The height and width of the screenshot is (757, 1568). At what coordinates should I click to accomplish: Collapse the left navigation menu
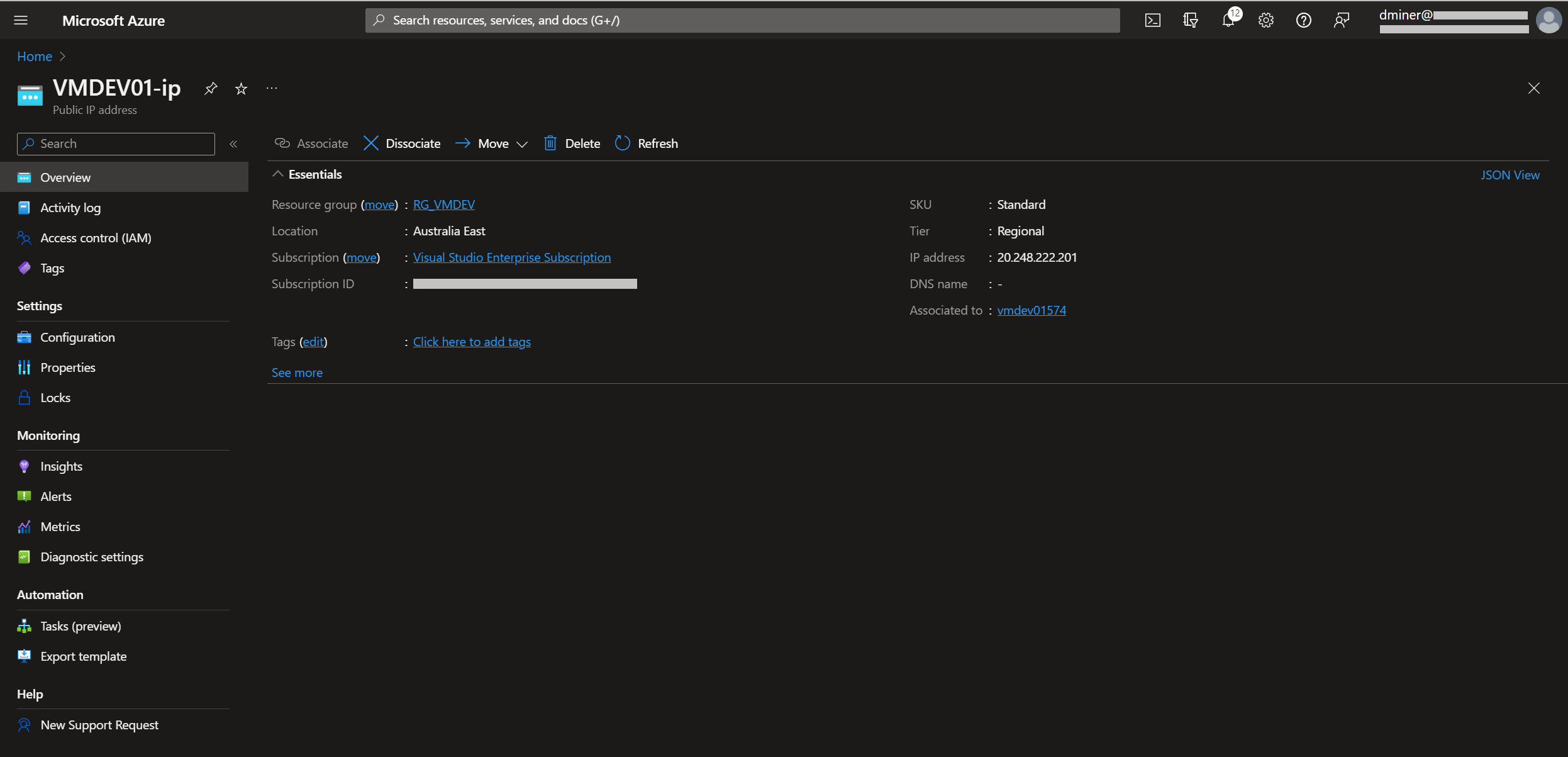coord(233,143)
